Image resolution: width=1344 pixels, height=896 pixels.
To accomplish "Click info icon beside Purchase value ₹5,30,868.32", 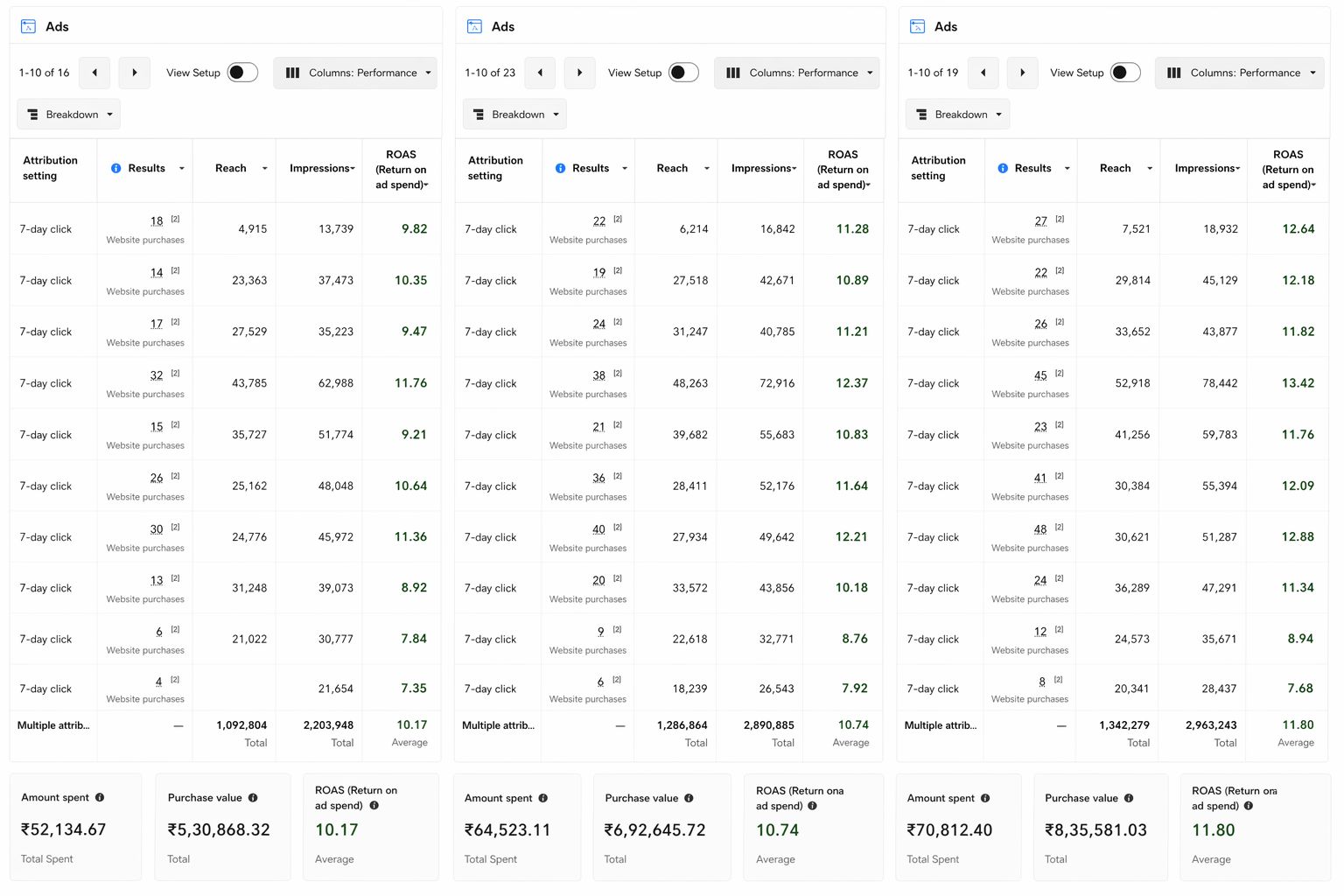I will click(253, 797).
